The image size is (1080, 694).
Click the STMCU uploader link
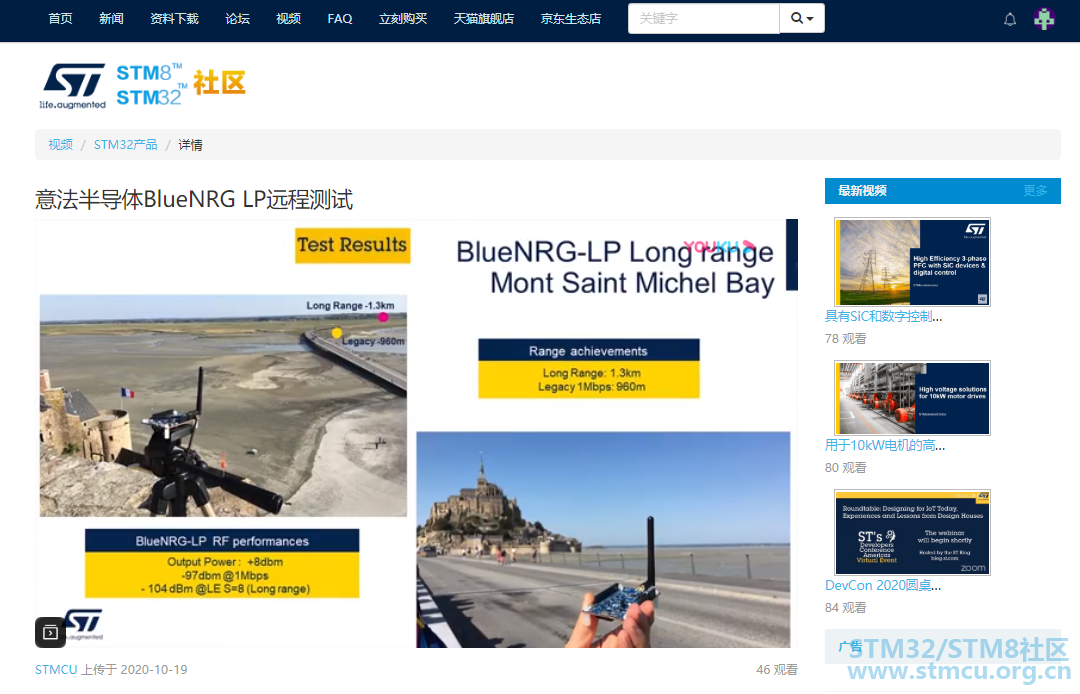(56, 669)
